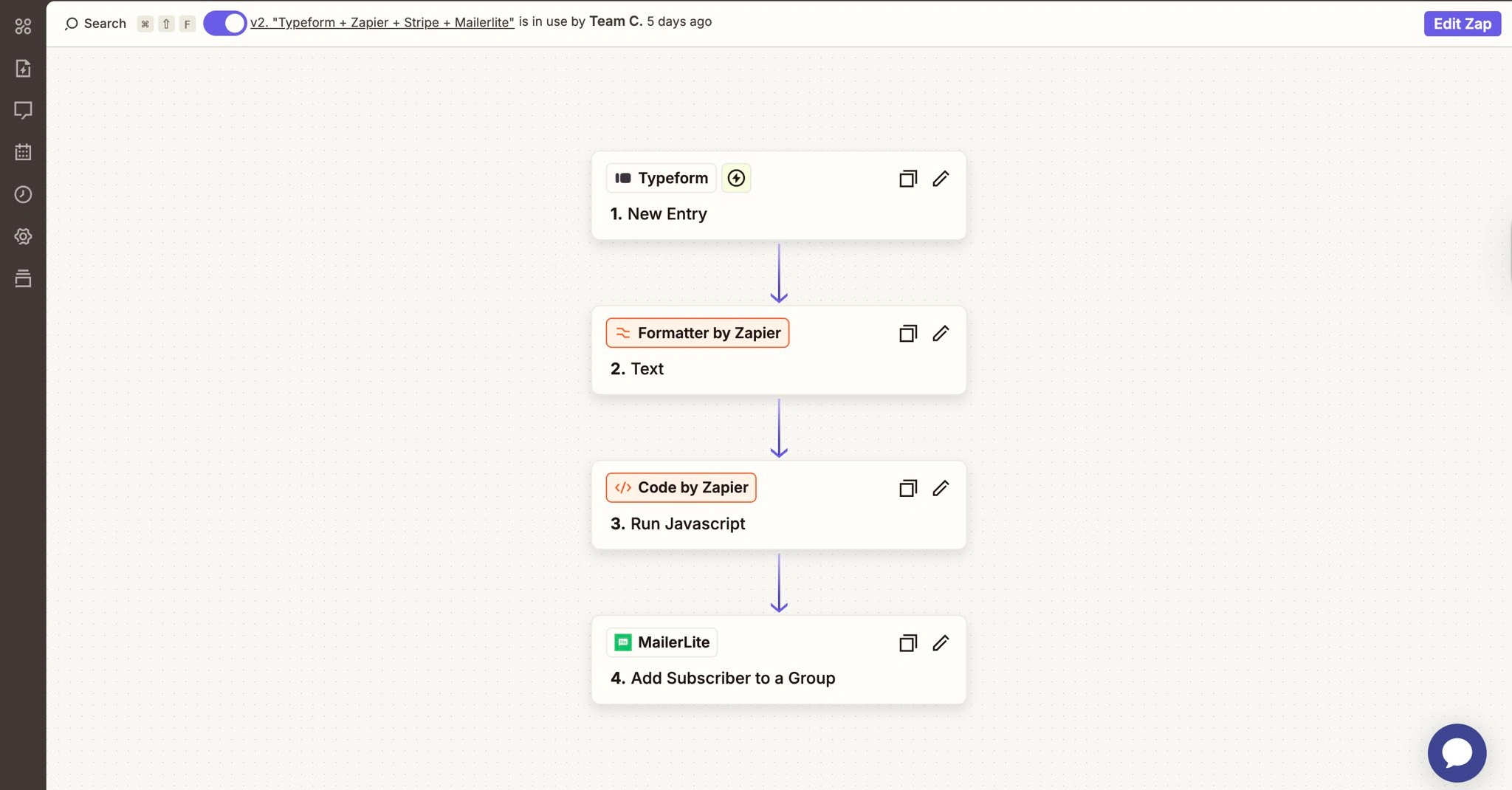Duplicate the Code by Zapier step
1512x790 pixels.
tap(907, 488)
